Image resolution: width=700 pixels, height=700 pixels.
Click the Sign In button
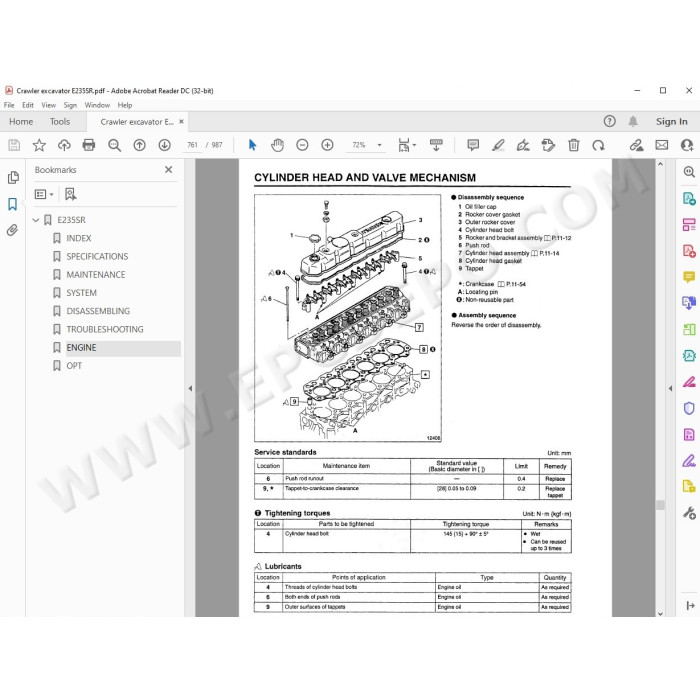(671, 121)
